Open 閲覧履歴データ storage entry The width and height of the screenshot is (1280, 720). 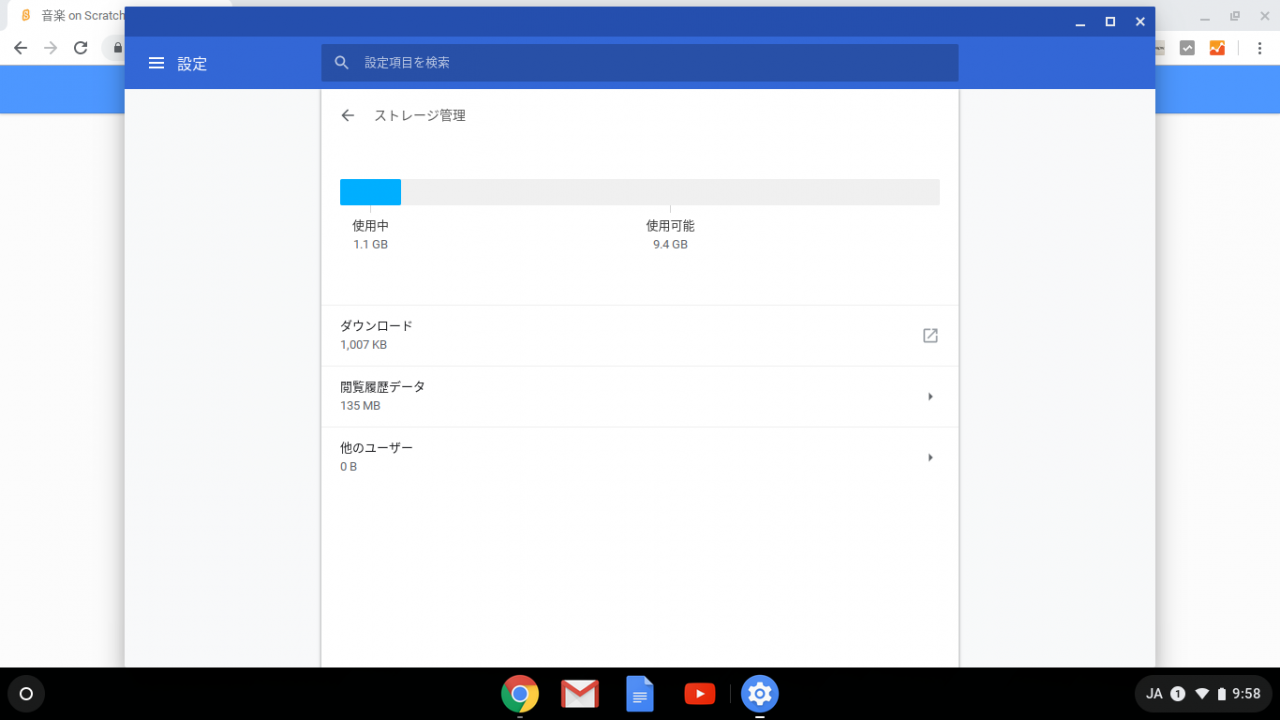click(640, 397)
